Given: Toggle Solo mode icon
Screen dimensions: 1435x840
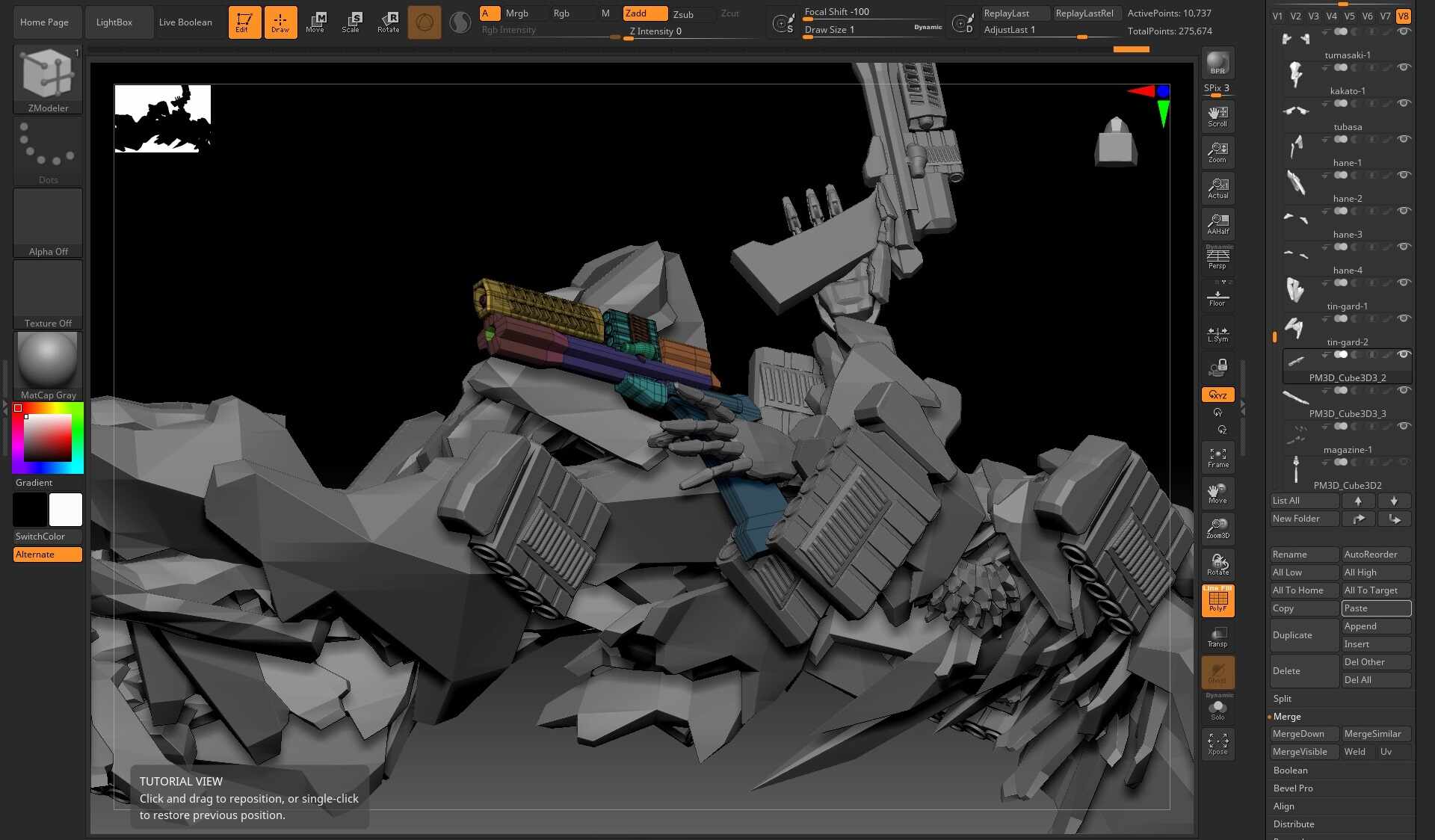Looking at the screenshot, I should (x=1218, y=708).
